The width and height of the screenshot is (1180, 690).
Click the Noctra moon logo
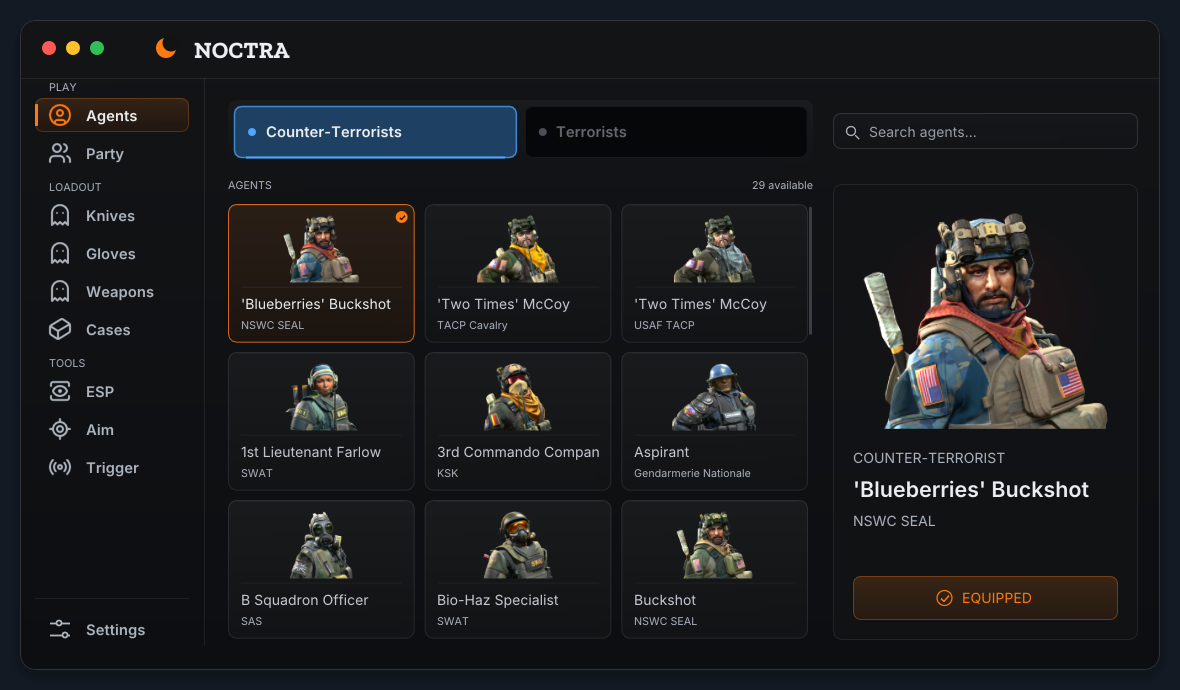tap(166, 48)
